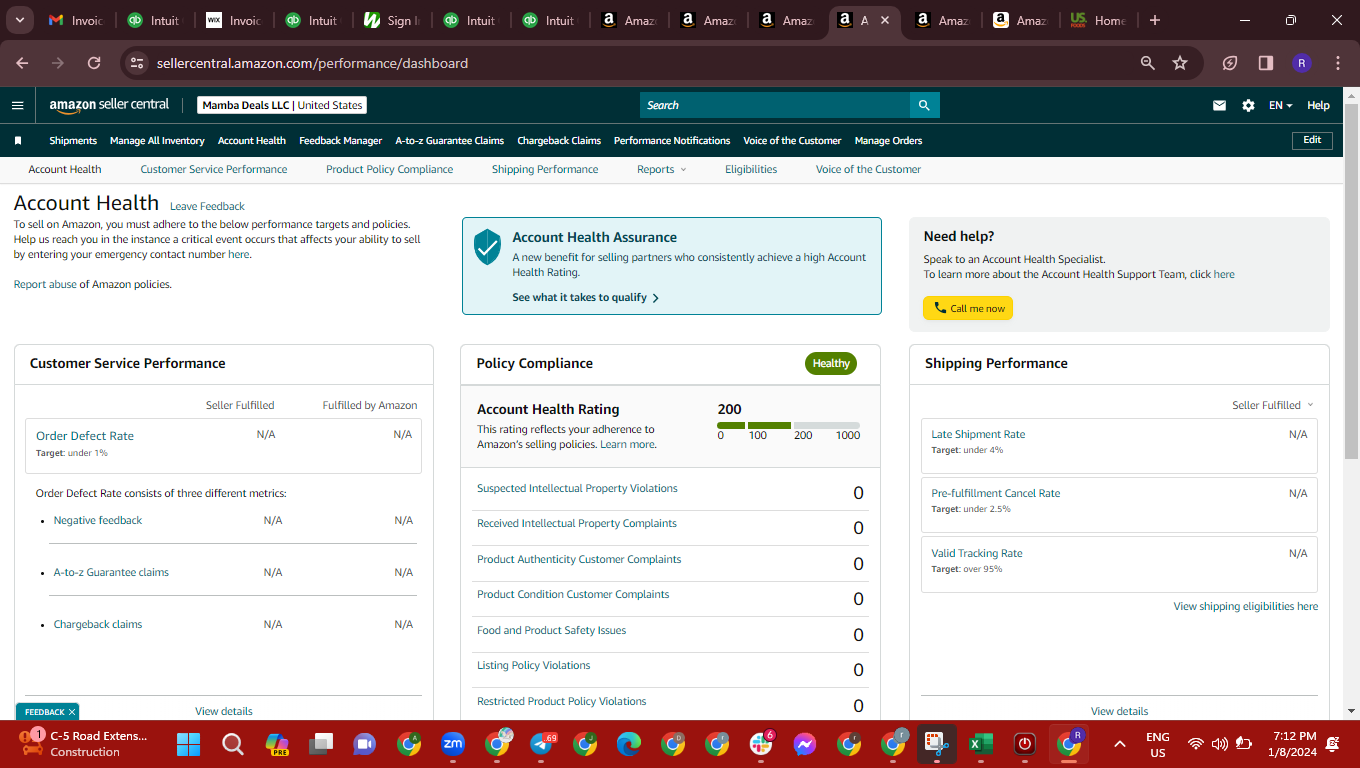Open the Shipping Performance tab
The height and width of the screenshot is (768, 1360).
tap(545, 170)
